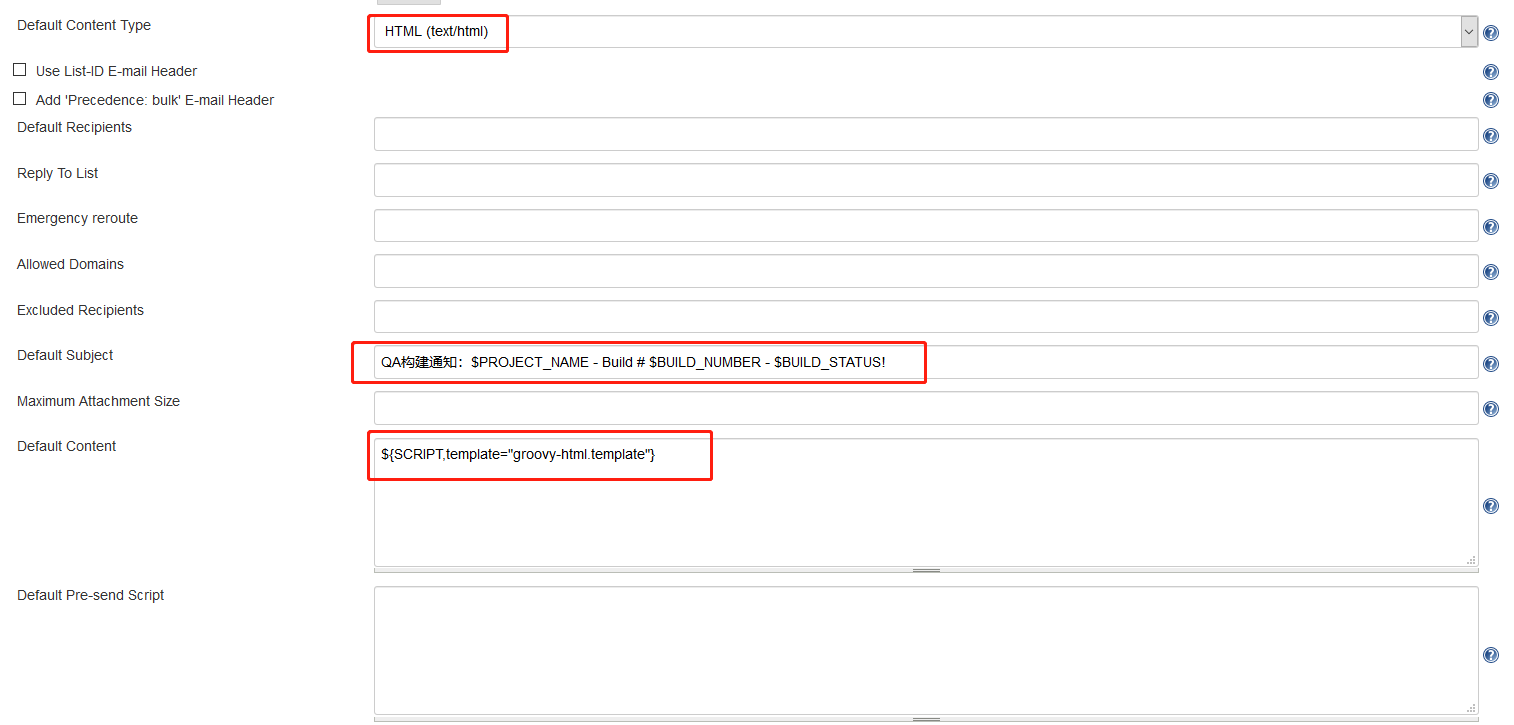Open help for Default Content Type

1490,33
